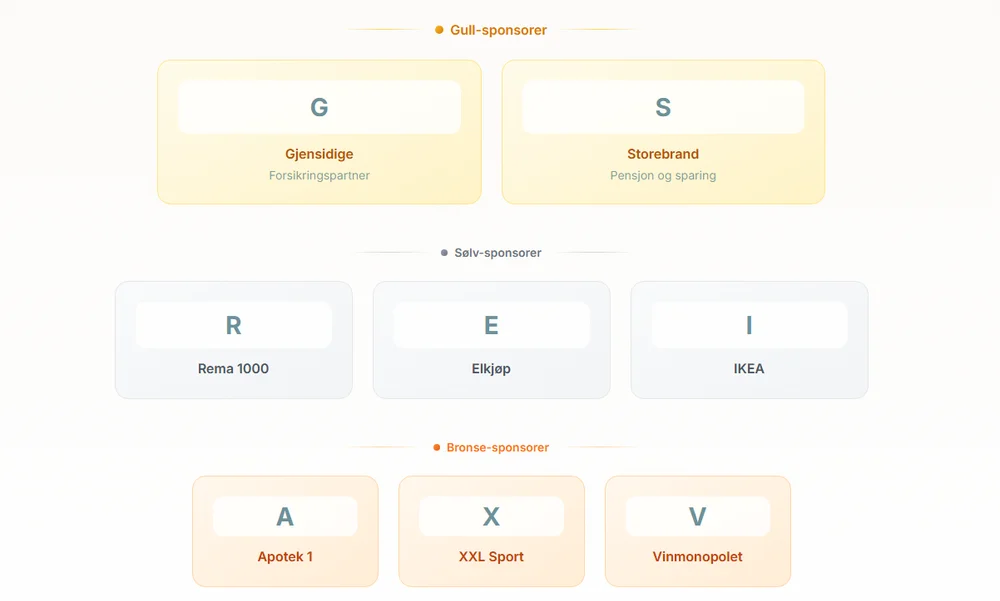Click the Elkjøp "E" logo
This screenshot has width=1000, height=601.
coord(491,325)
